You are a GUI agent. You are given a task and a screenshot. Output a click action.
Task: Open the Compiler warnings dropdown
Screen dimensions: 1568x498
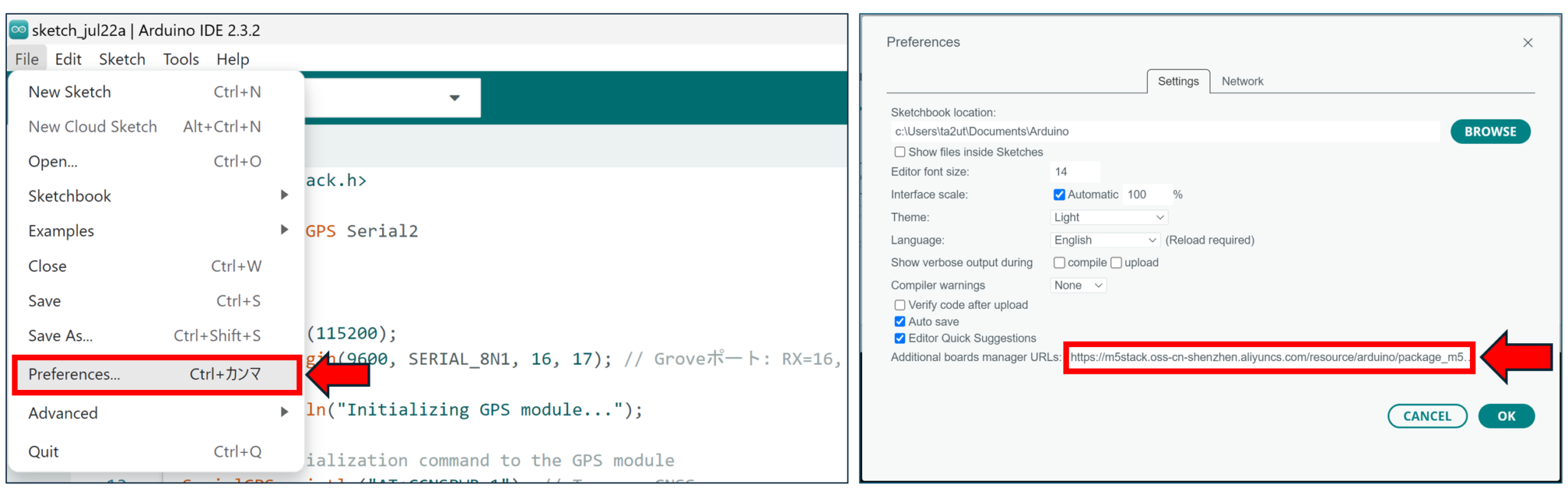coord(1077,286)
